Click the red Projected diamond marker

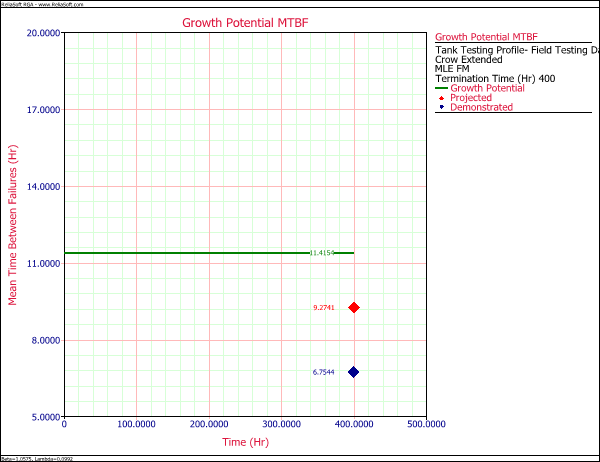[353, 307]
